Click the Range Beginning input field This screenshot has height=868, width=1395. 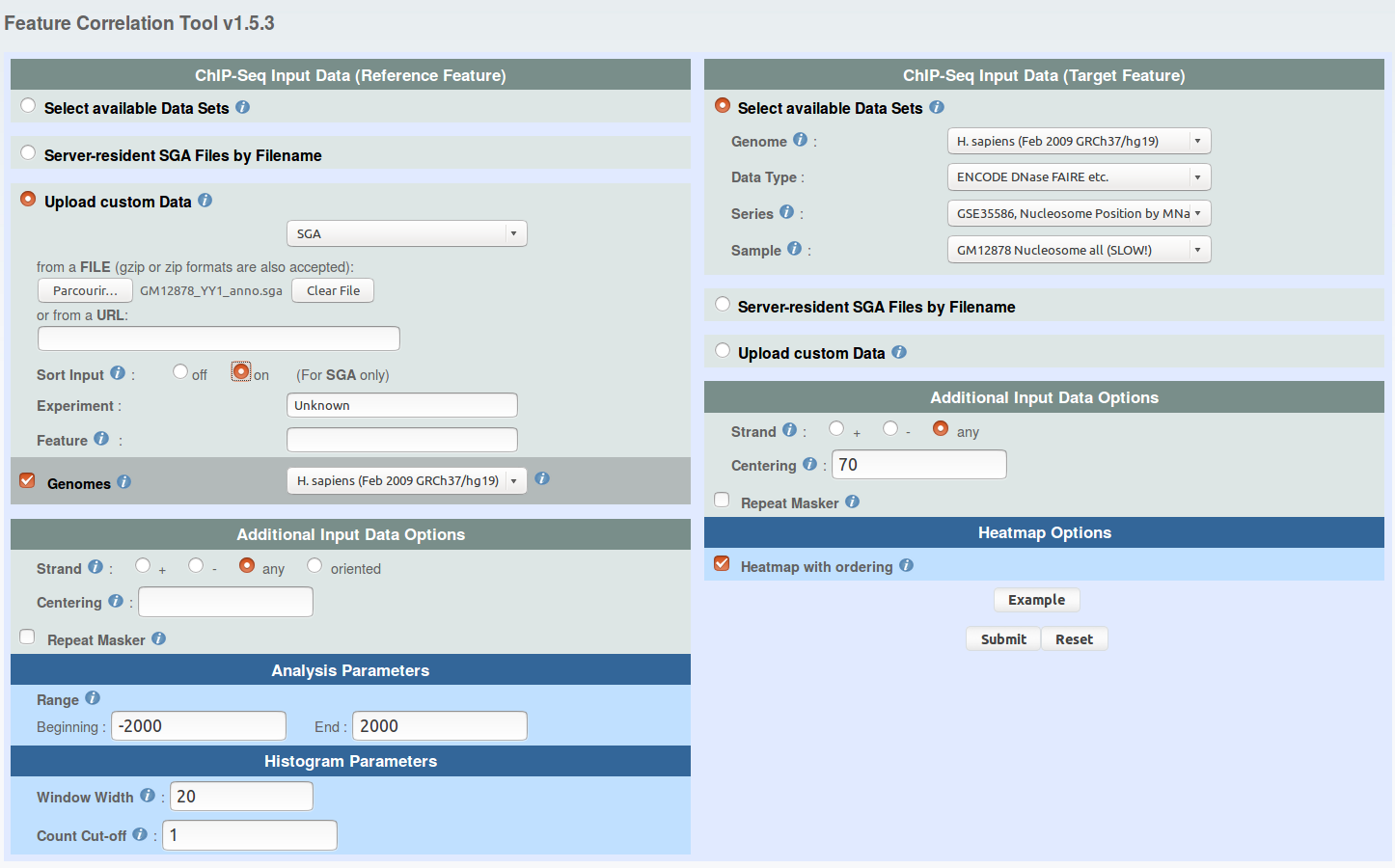tap(199, 726)
